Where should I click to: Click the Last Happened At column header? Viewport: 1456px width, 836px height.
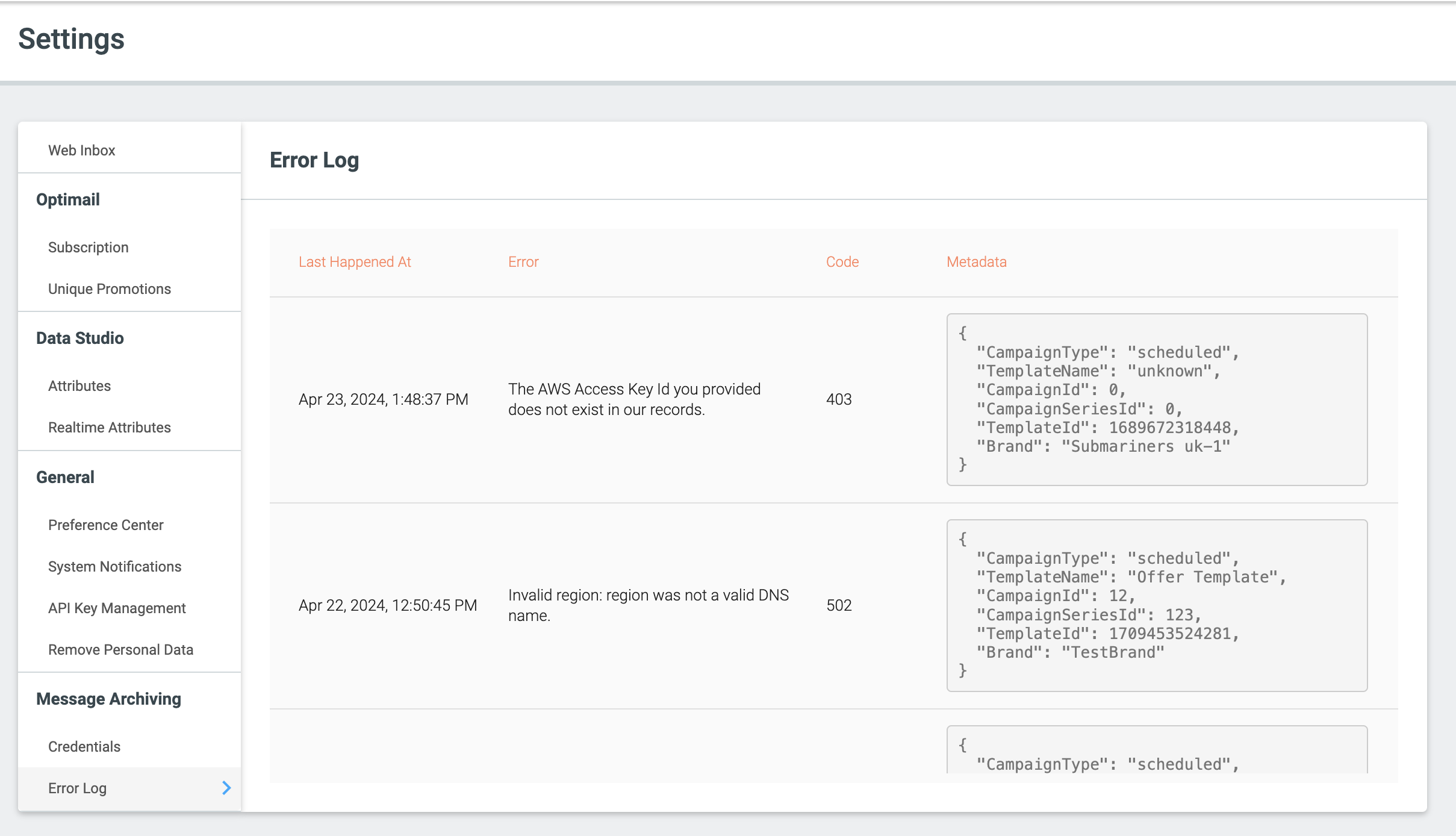click(355, 261)
